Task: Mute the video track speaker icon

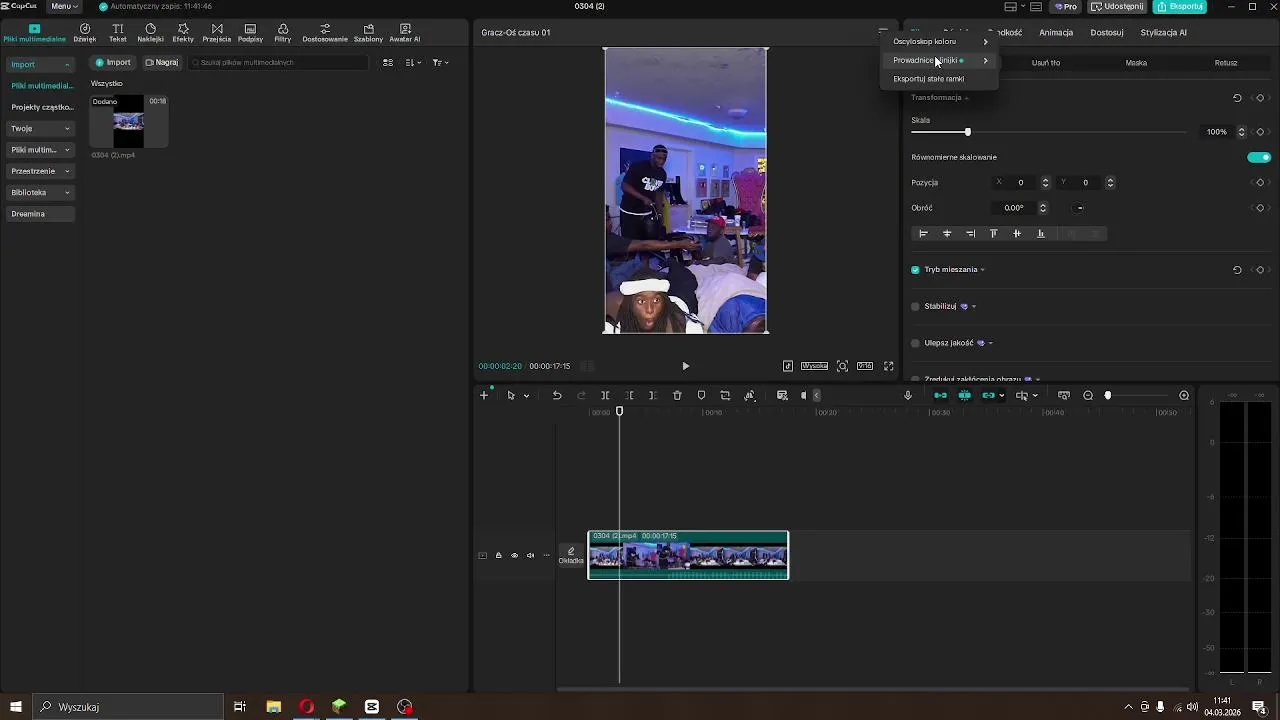Action: [530, 555]
